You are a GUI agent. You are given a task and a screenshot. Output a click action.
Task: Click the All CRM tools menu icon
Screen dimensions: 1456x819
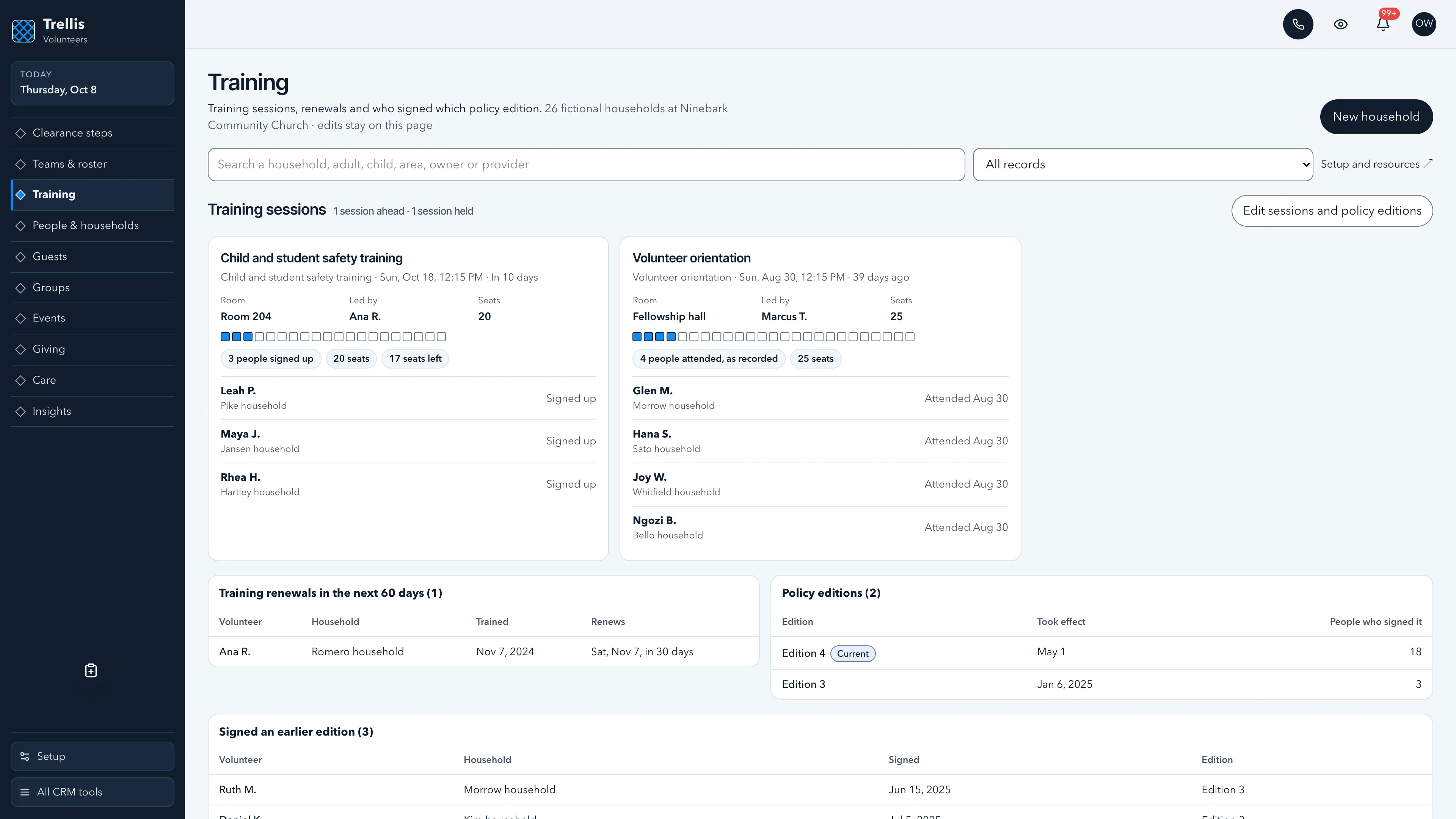pos(25,792)
